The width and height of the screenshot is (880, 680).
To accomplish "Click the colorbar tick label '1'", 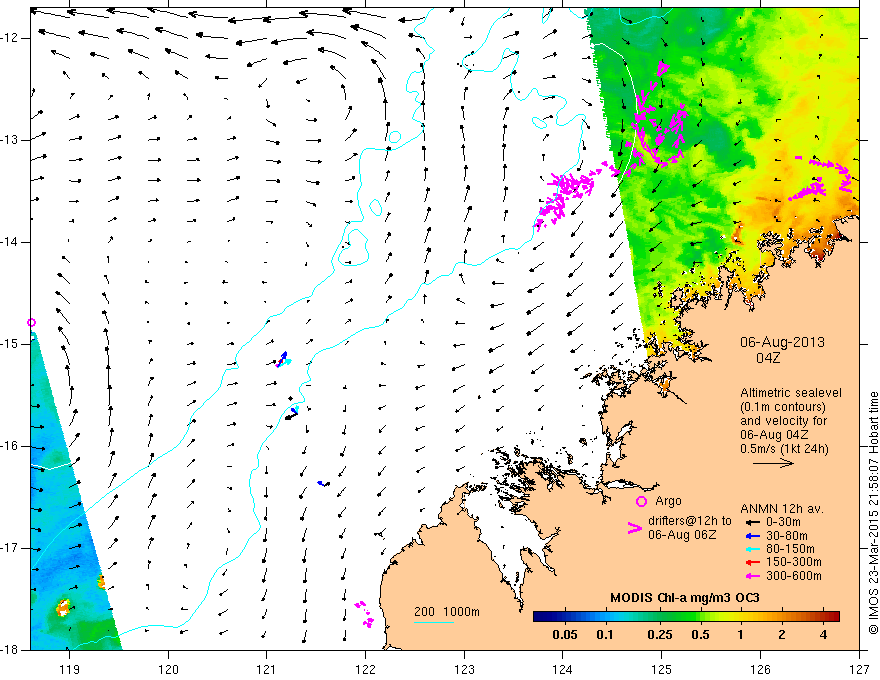I will [x=741, y=635].
